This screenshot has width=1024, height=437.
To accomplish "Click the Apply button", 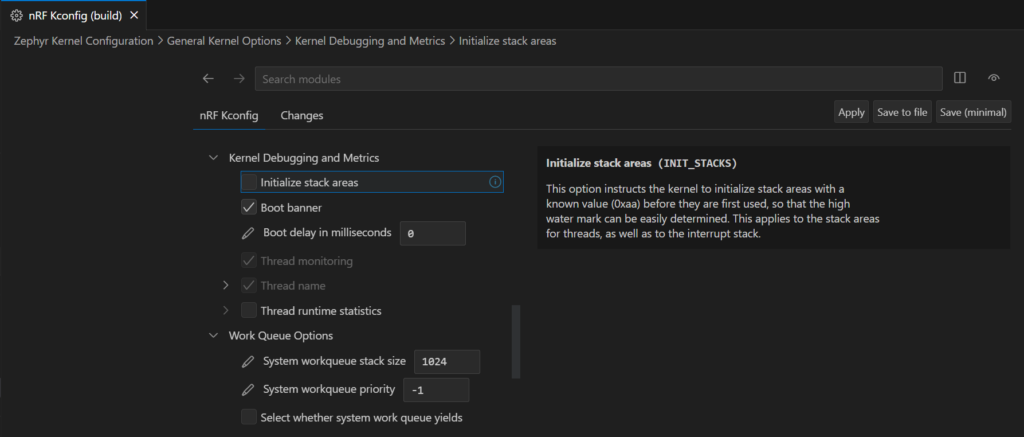I will pos(851,112).
